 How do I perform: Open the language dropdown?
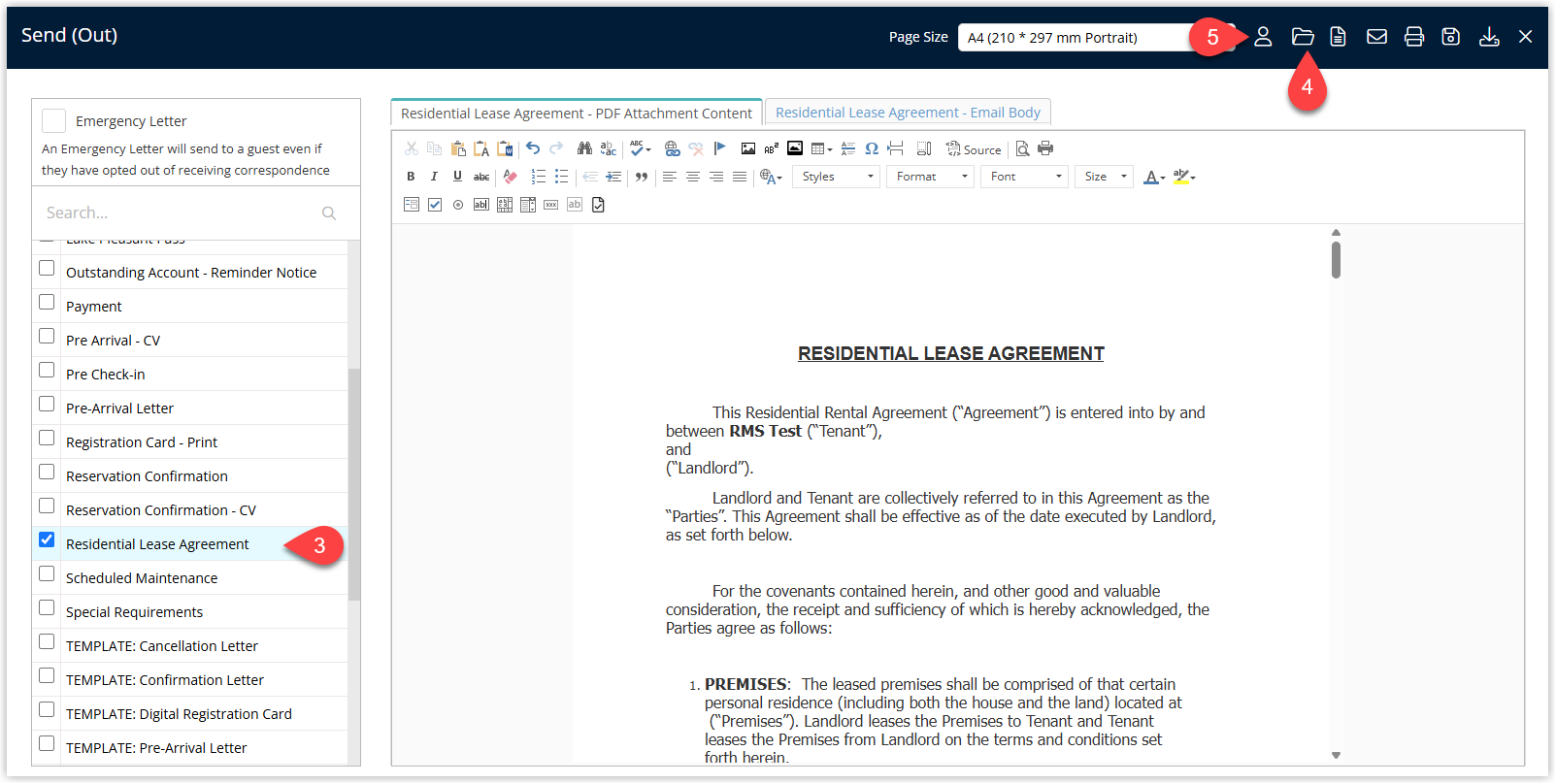click(772, 177)
